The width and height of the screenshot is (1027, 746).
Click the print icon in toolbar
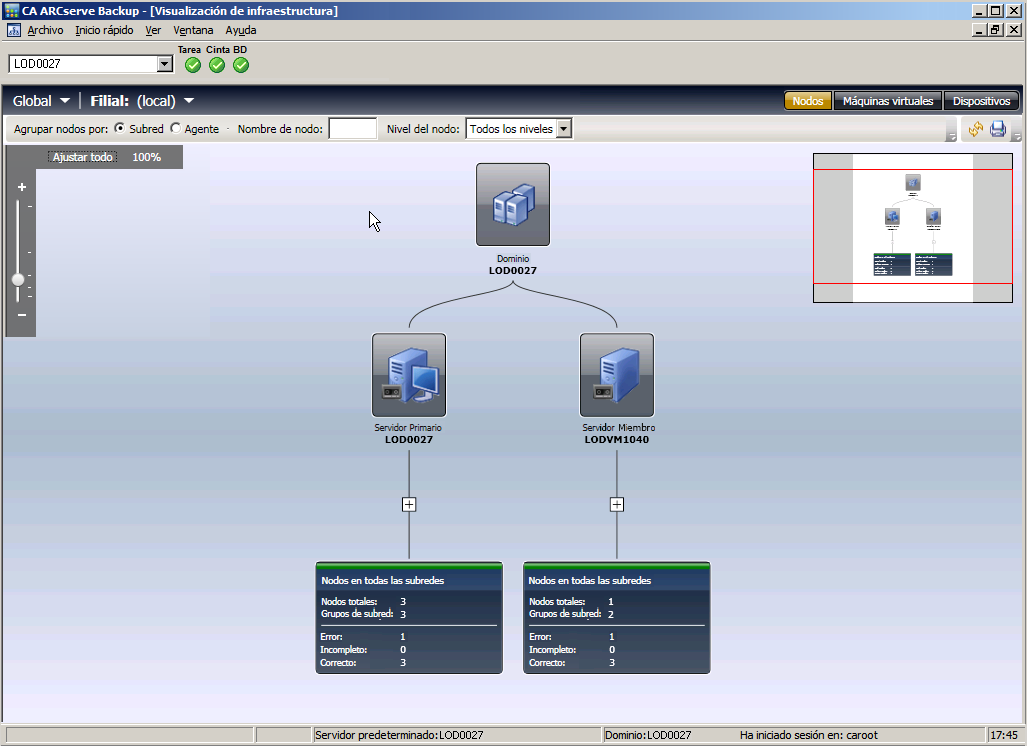point(998,129)
